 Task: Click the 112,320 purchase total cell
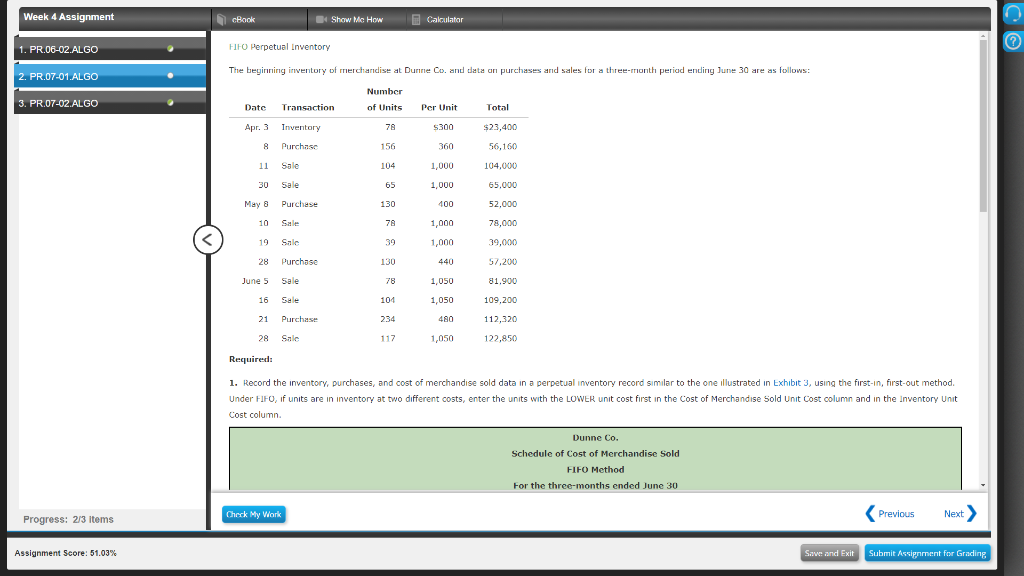(500, 319)
